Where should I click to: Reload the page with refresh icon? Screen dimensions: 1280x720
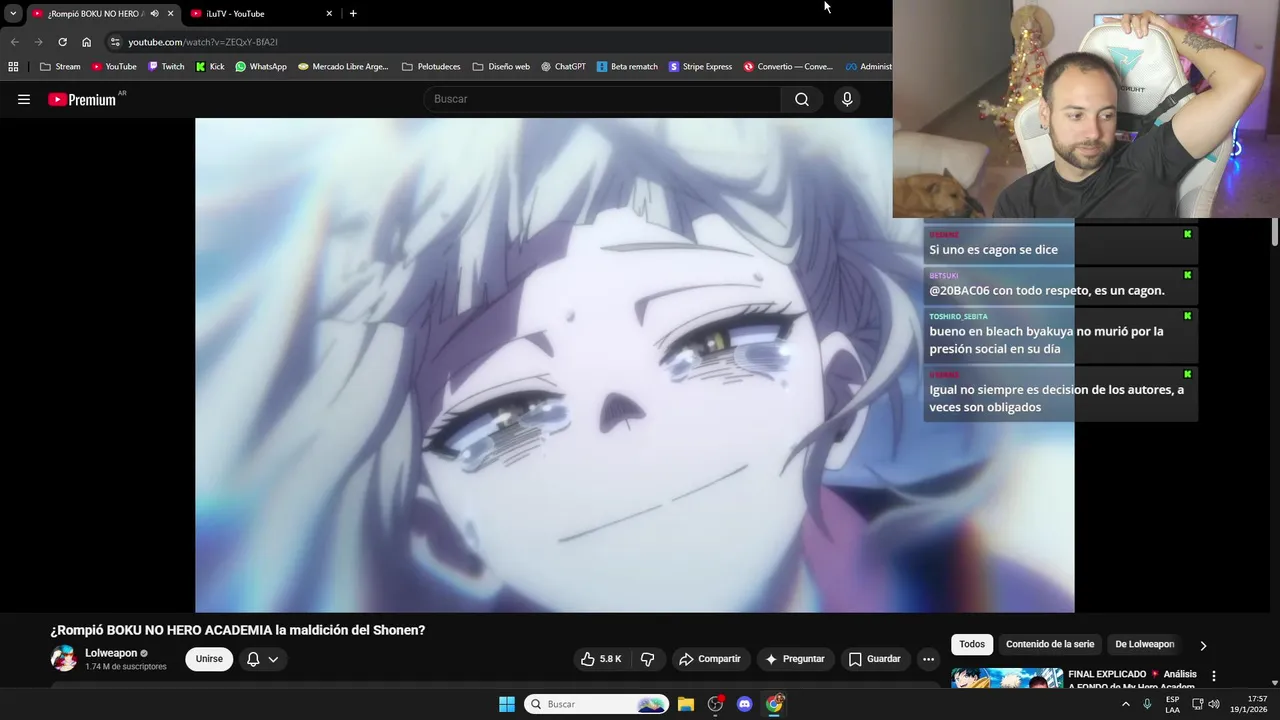tap(62, 42)
